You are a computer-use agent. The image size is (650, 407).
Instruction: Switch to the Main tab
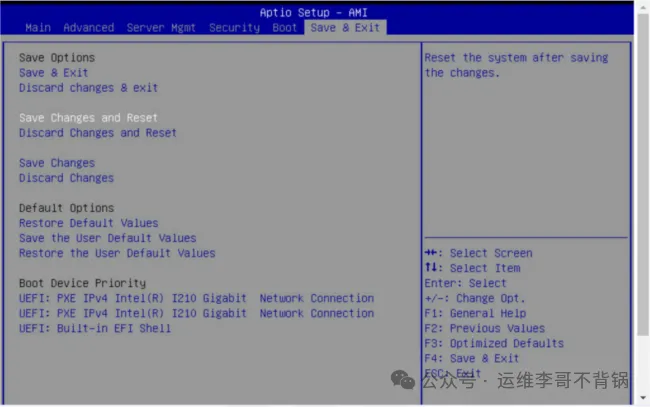[38, 28]
